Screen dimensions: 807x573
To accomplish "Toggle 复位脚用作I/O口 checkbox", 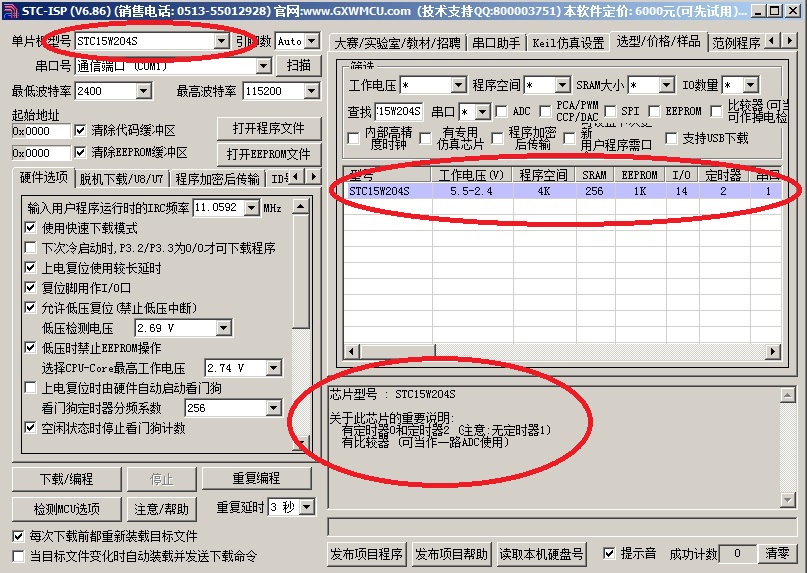I will [x=30, y=288].
